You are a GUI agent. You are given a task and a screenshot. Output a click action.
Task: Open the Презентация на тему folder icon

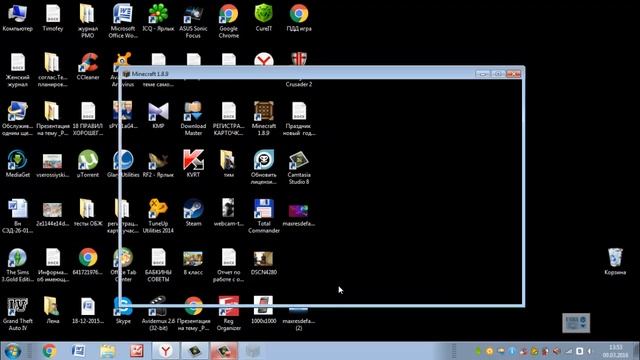pos(53,118)
